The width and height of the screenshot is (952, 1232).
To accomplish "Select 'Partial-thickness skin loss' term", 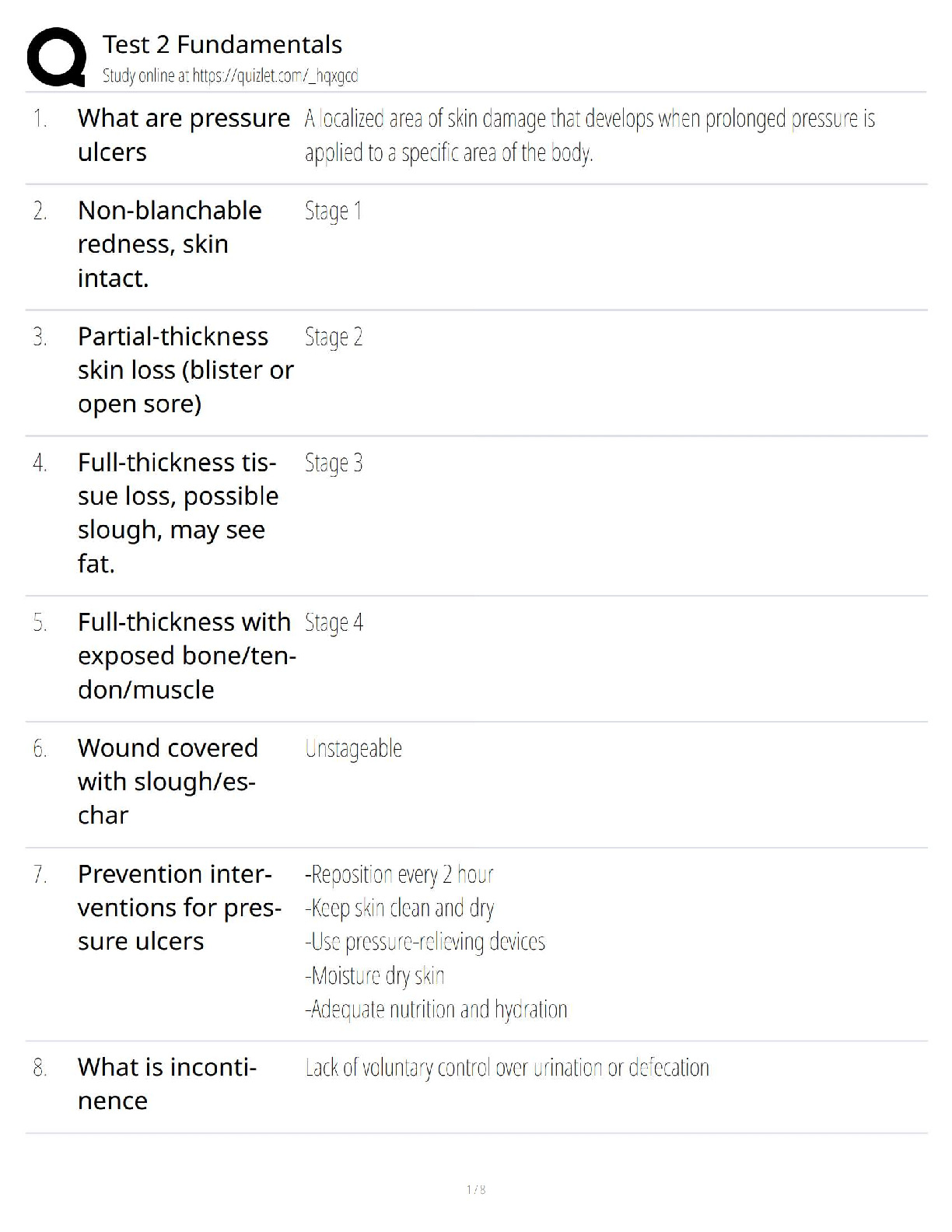I will click(x=186, y=370).
